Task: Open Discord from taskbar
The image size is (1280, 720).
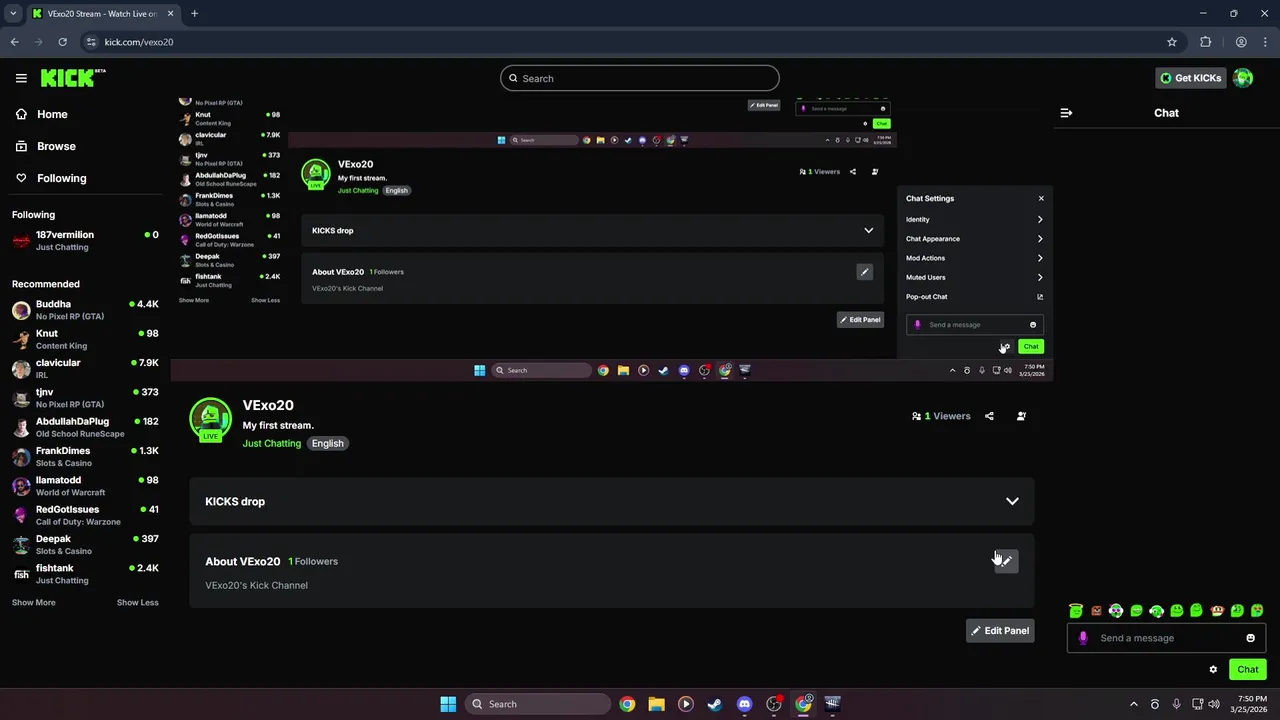Action: (744, 704)
